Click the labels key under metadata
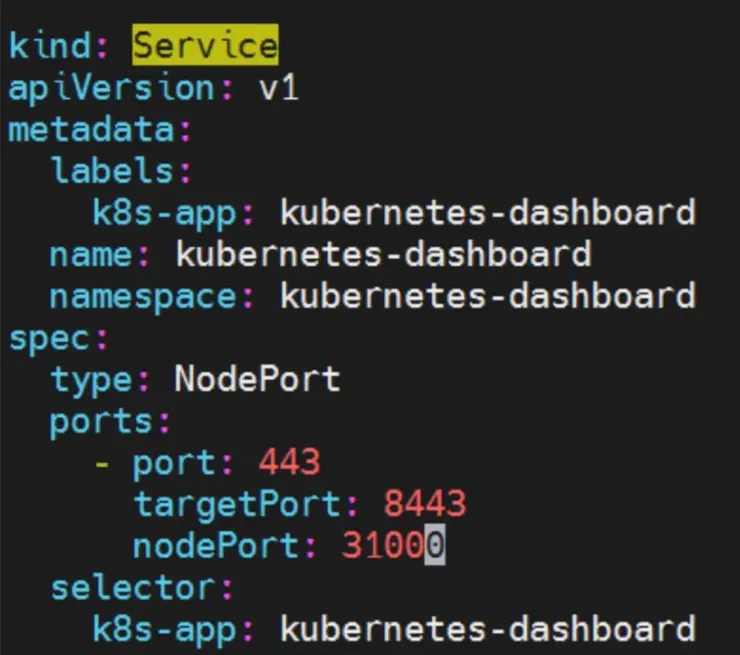This screenshot has height=655, width=740. click(112, 171)
